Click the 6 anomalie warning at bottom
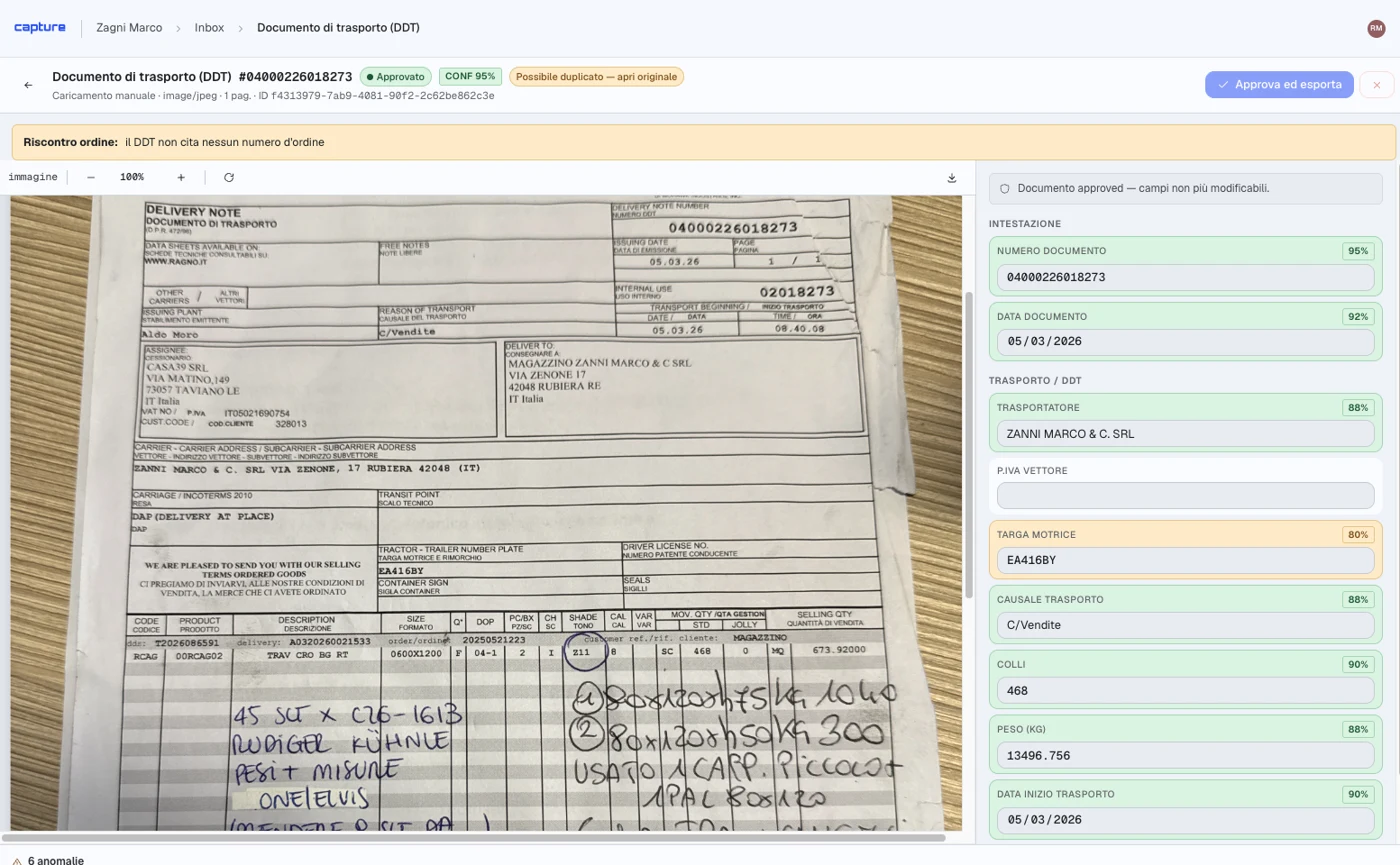This screenshot has height=865, width=1400. [x=56, y=860]
